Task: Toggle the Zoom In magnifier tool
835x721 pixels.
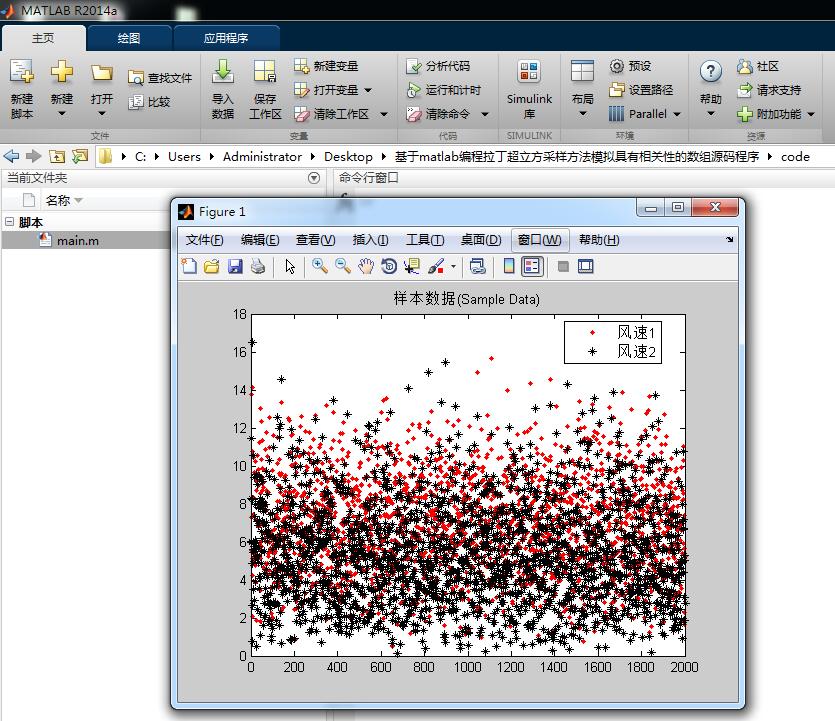Action: point(320,266)
